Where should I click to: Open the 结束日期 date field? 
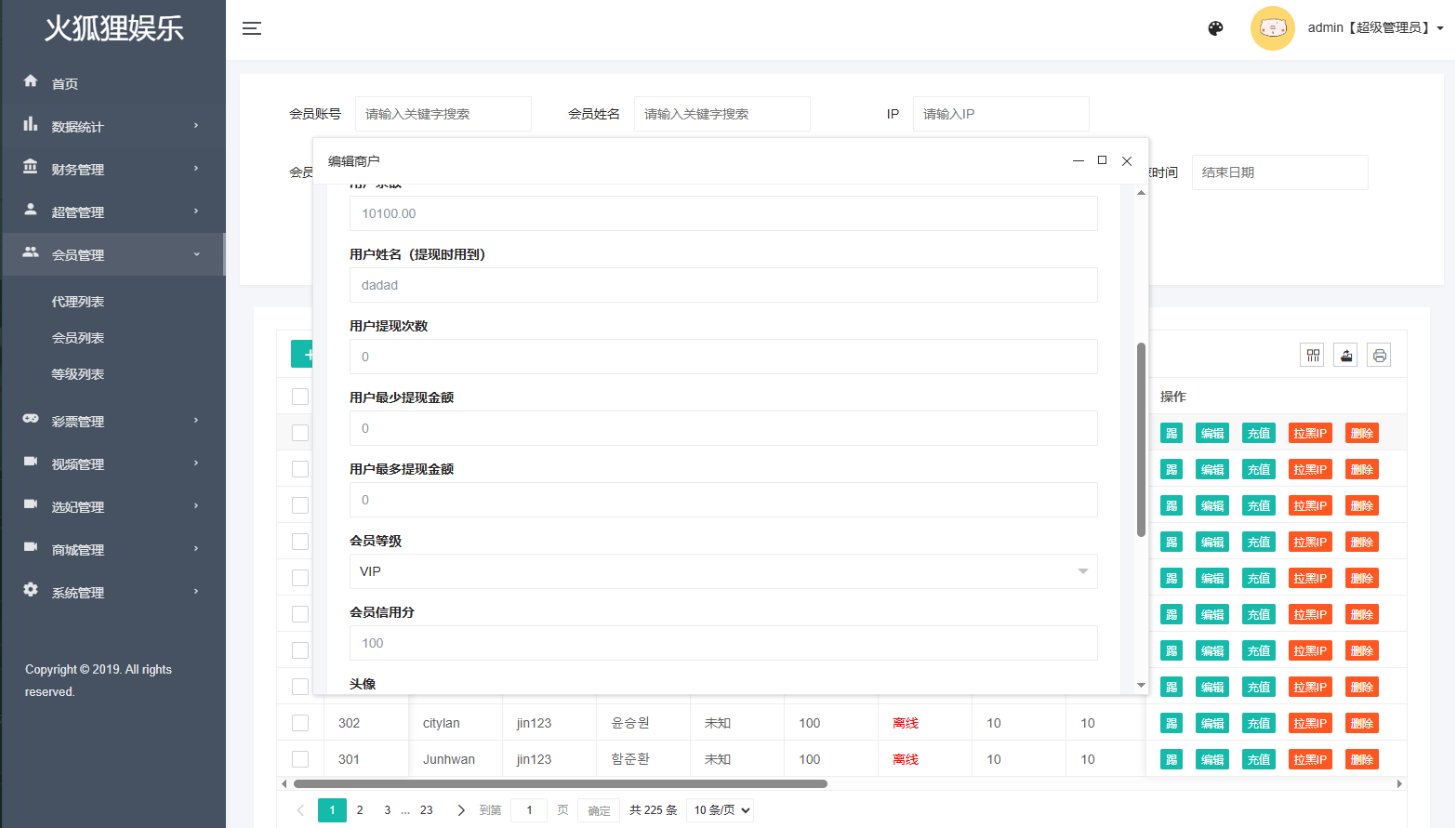(x=1280, y=172)
